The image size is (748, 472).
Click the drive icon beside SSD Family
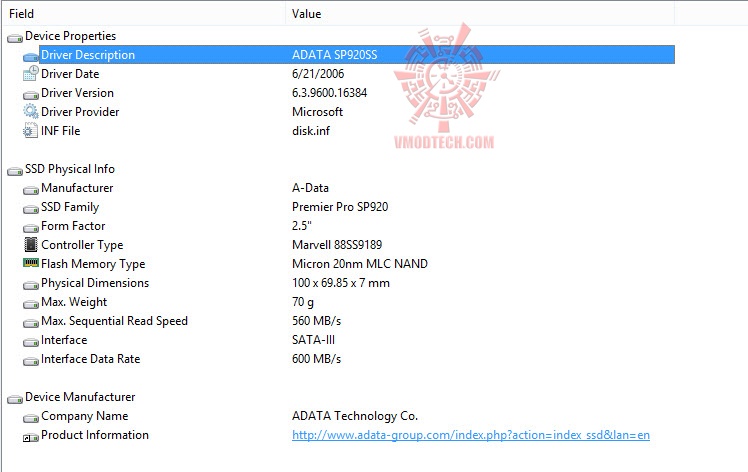[x=31, y=209]
